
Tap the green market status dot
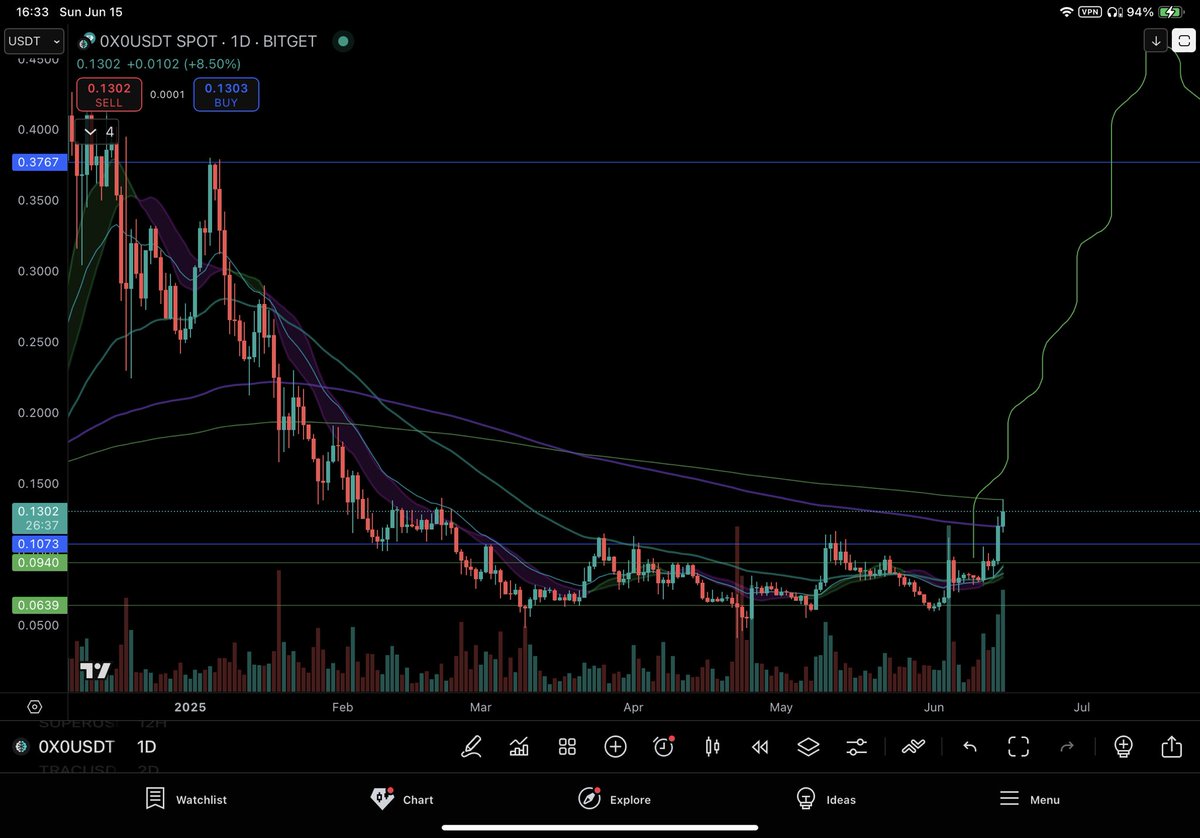tap(343, 41)
